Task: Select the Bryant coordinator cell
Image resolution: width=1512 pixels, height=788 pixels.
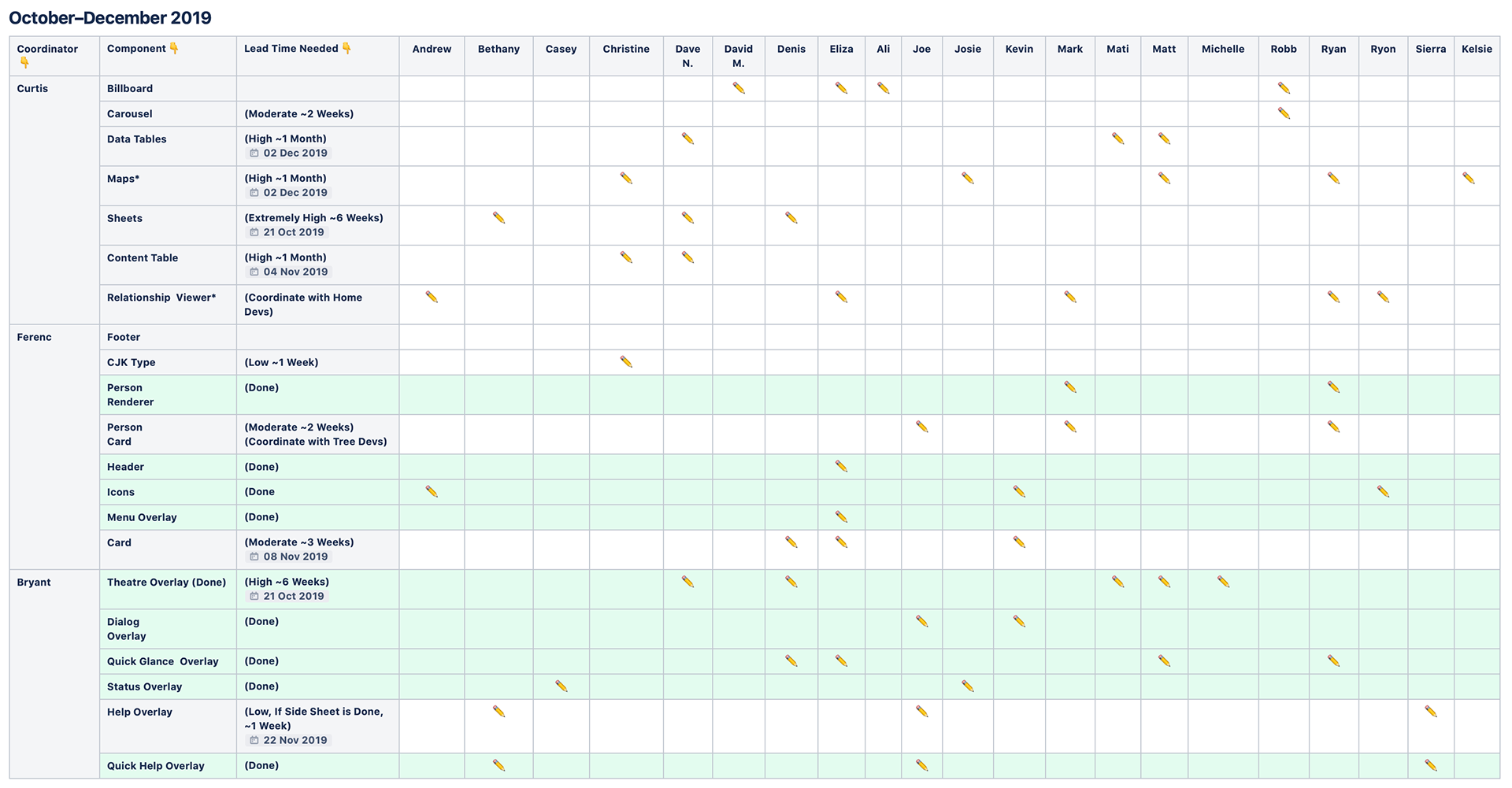Action: (x=54, y=674)
